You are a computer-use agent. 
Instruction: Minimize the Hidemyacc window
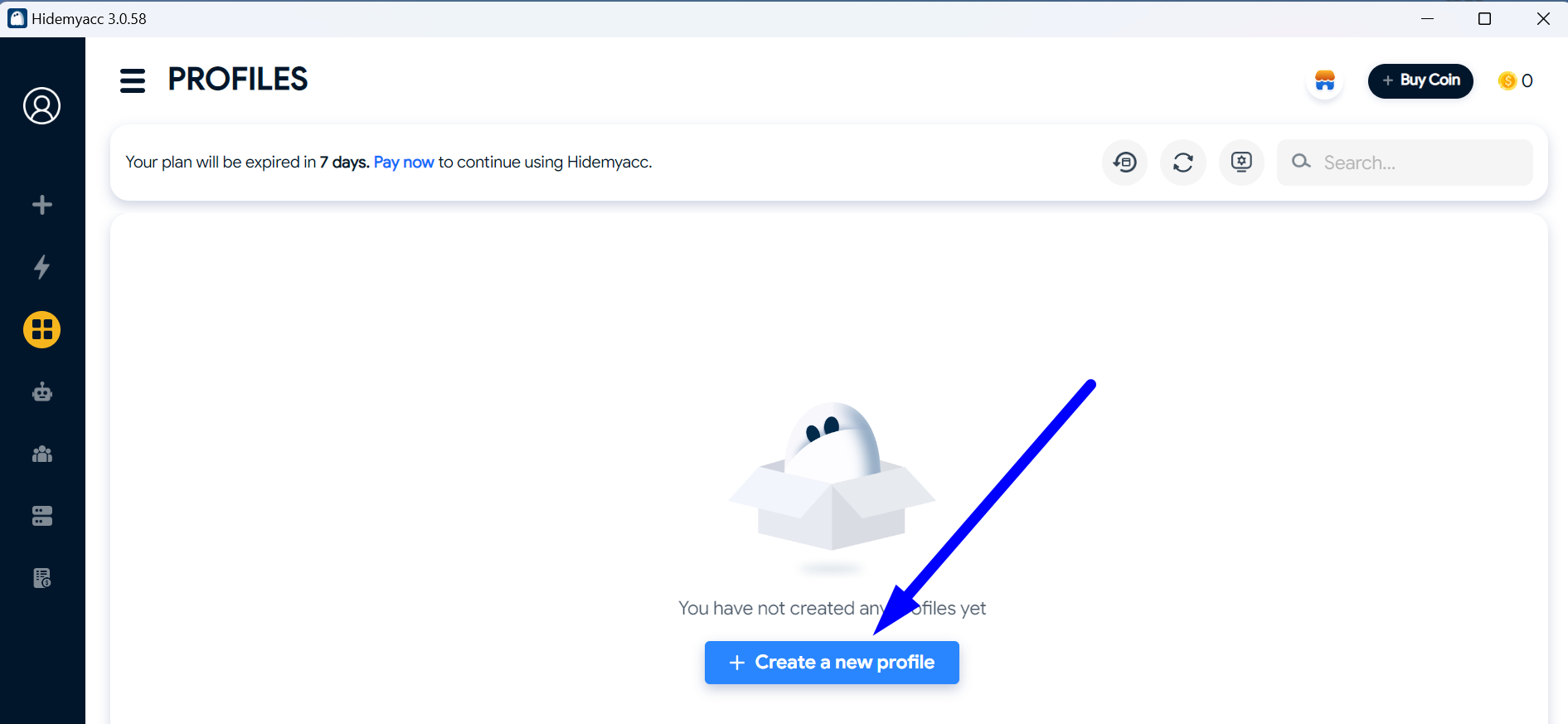coord(1427,18)
